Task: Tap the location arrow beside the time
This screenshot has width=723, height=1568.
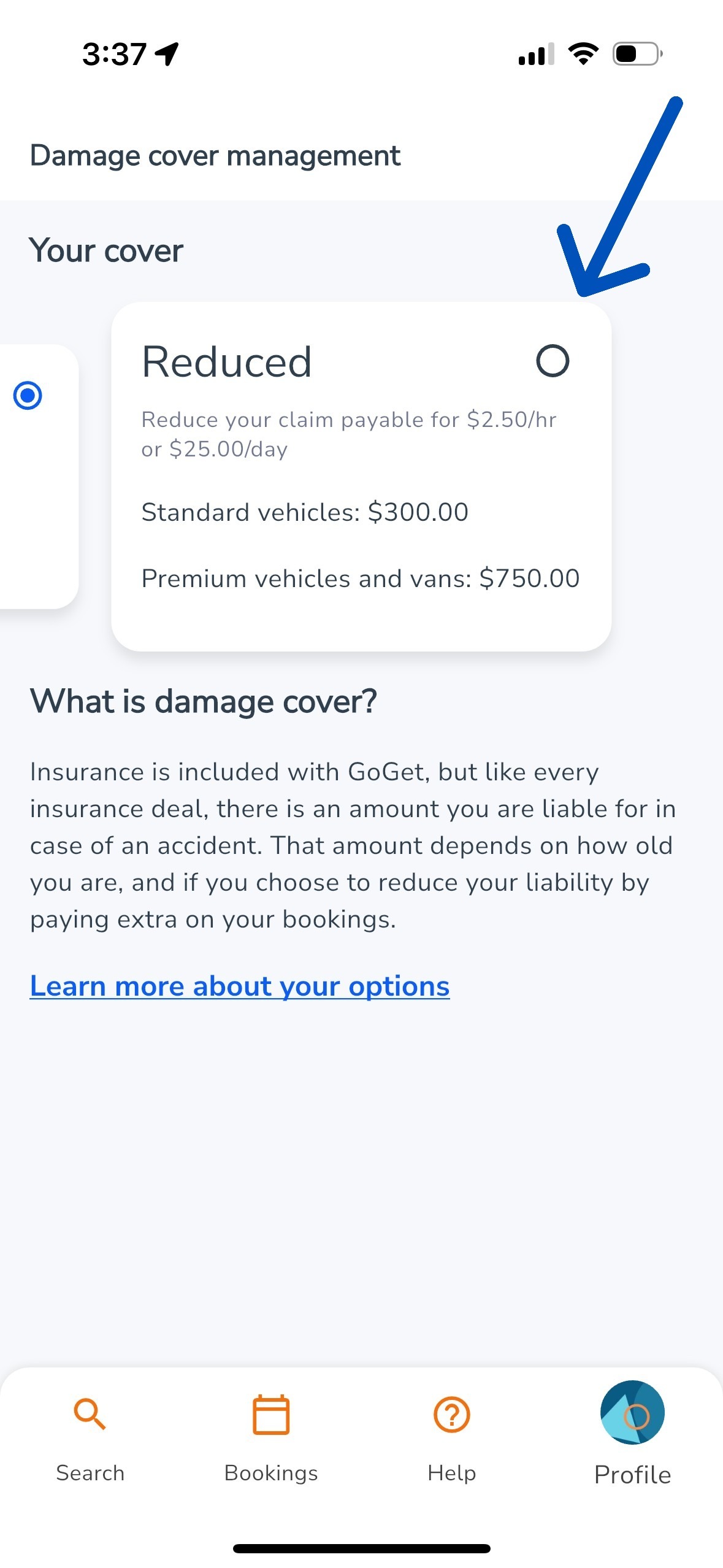Action: pyautogui.click(x=167, y=54)
